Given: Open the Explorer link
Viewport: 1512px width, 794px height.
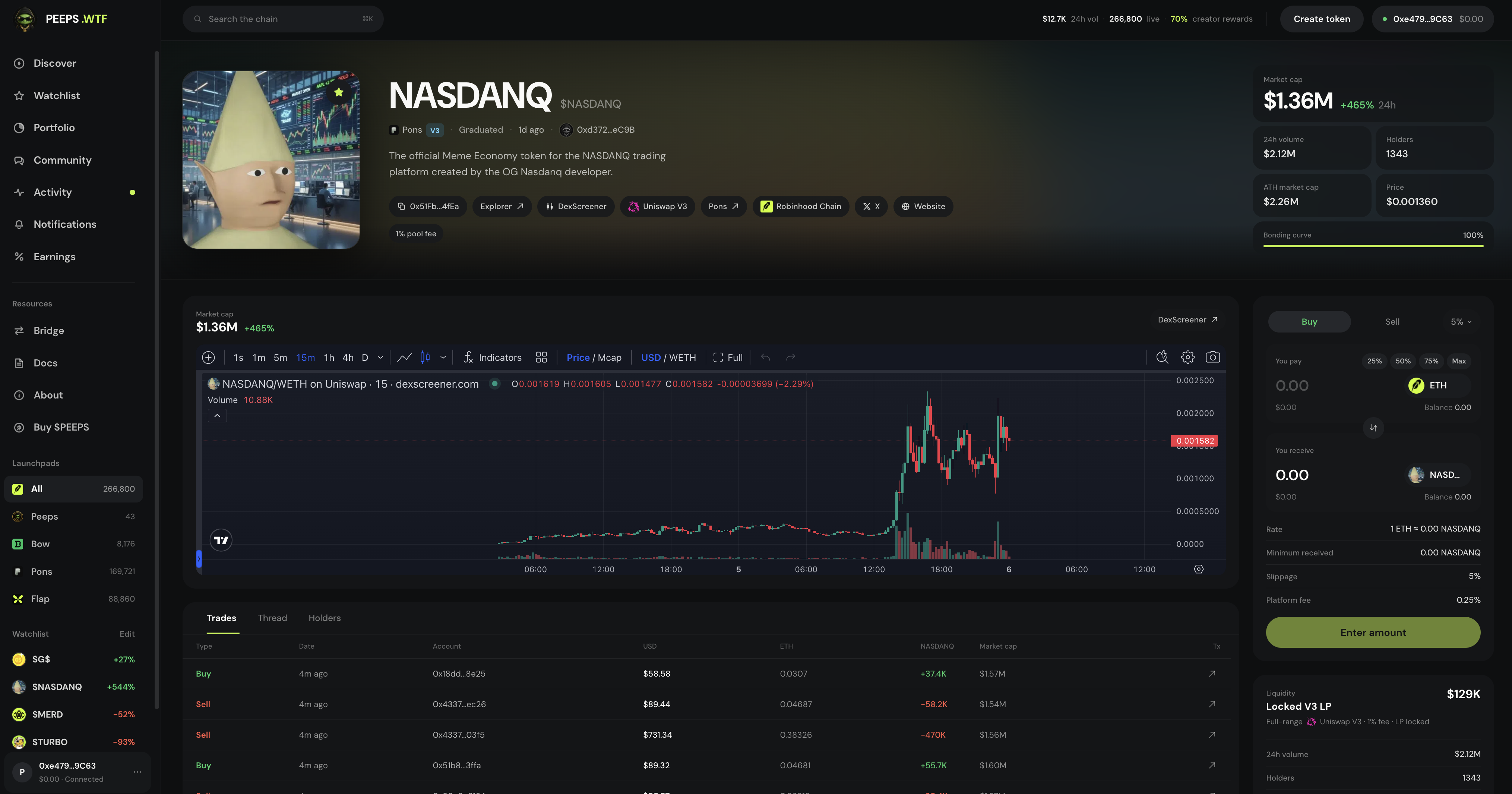Looking at the screenshot, I should [502, 206].
